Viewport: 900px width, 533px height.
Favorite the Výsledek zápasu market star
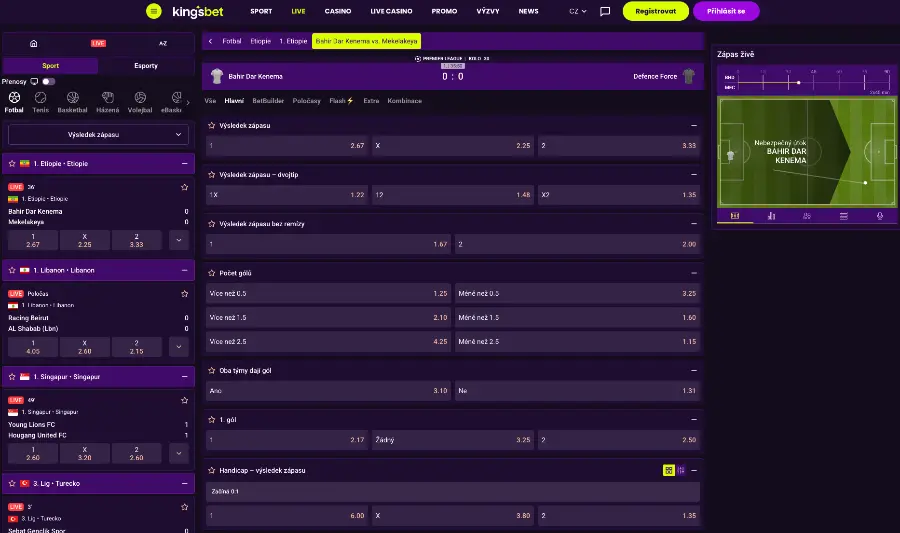click(211, 125)
